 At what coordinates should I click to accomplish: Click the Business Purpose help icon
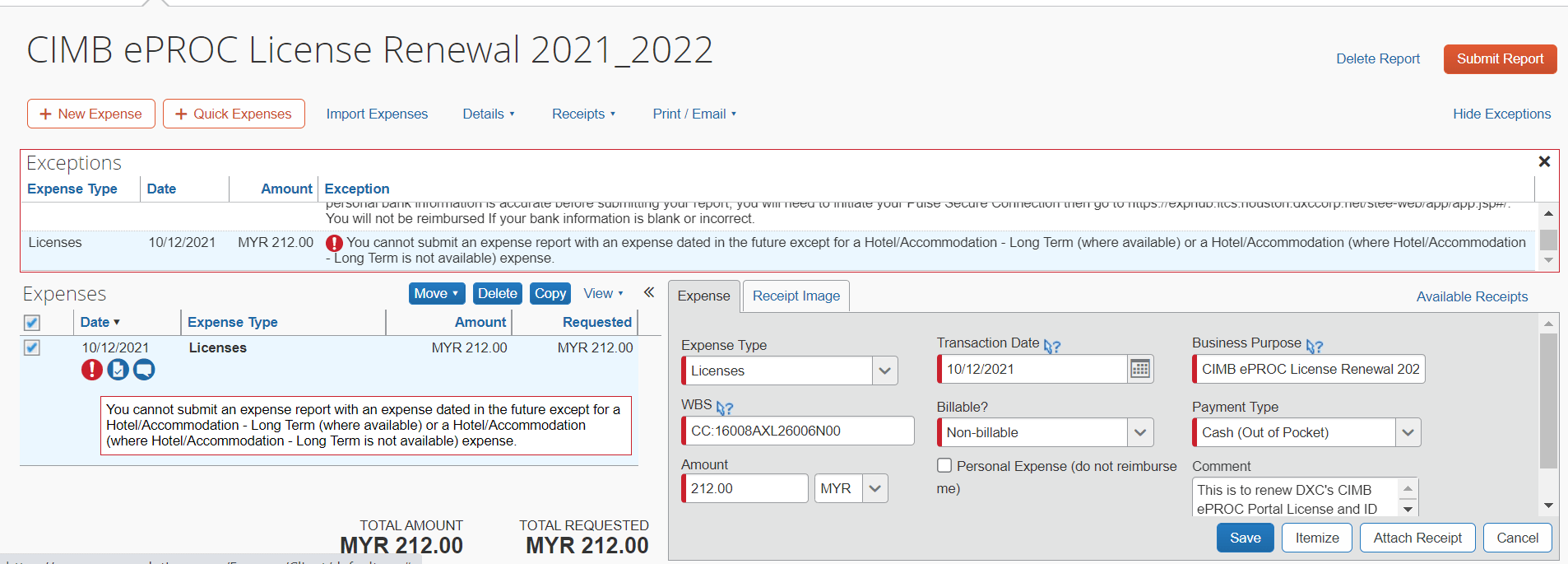click(x=1315, y=346)
